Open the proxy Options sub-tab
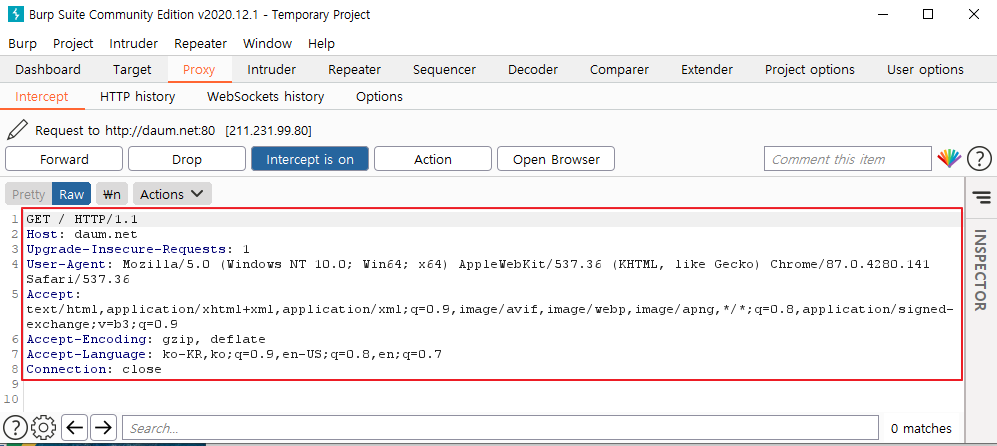The height and width of the screenshot is (446, 997). (379, 97)
